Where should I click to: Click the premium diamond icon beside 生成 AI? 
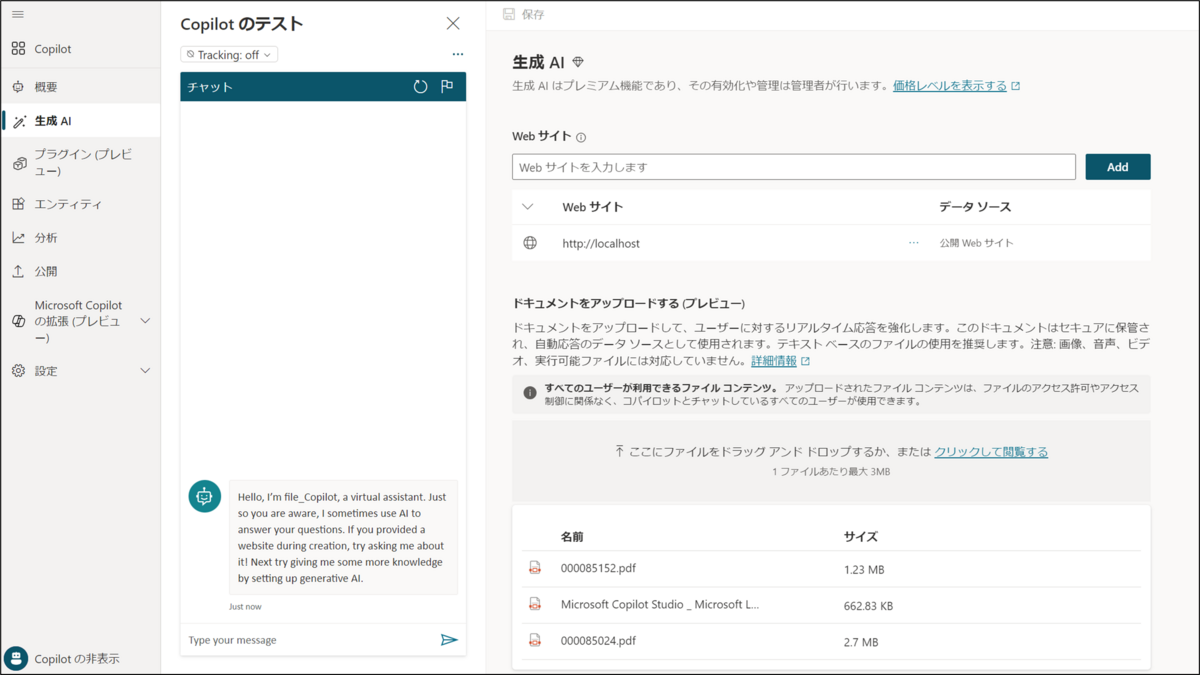(578, 62)
